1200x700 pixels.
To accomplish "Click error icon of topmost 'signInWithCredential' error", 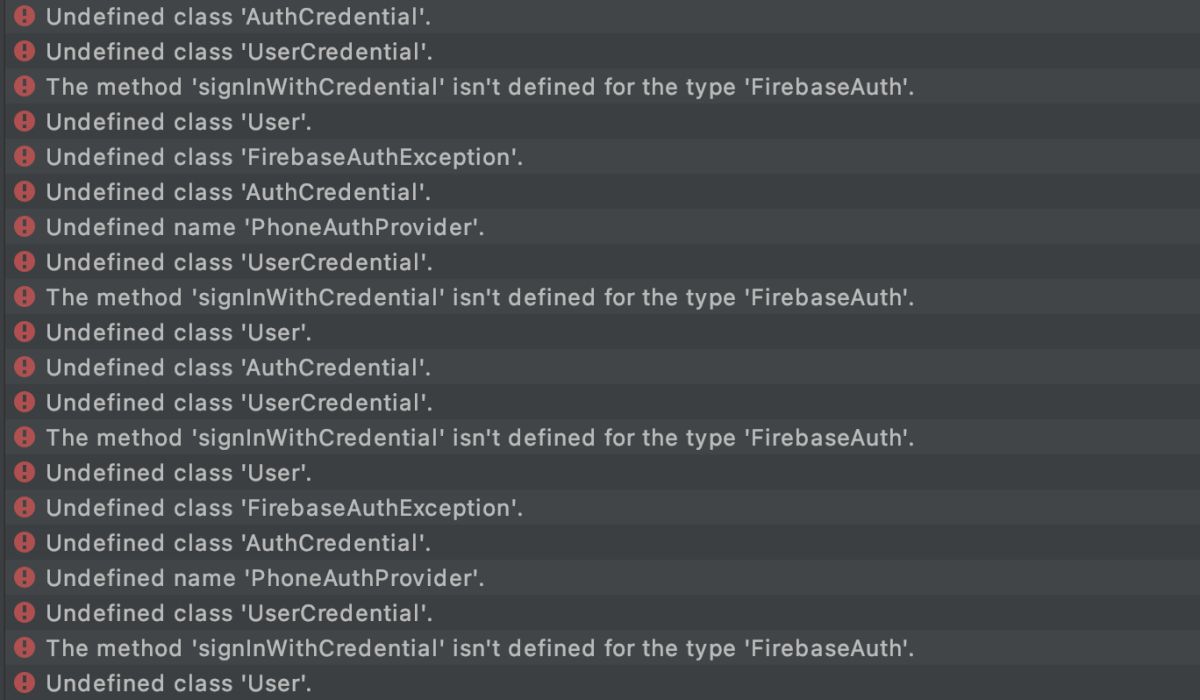I will point(25,86).
